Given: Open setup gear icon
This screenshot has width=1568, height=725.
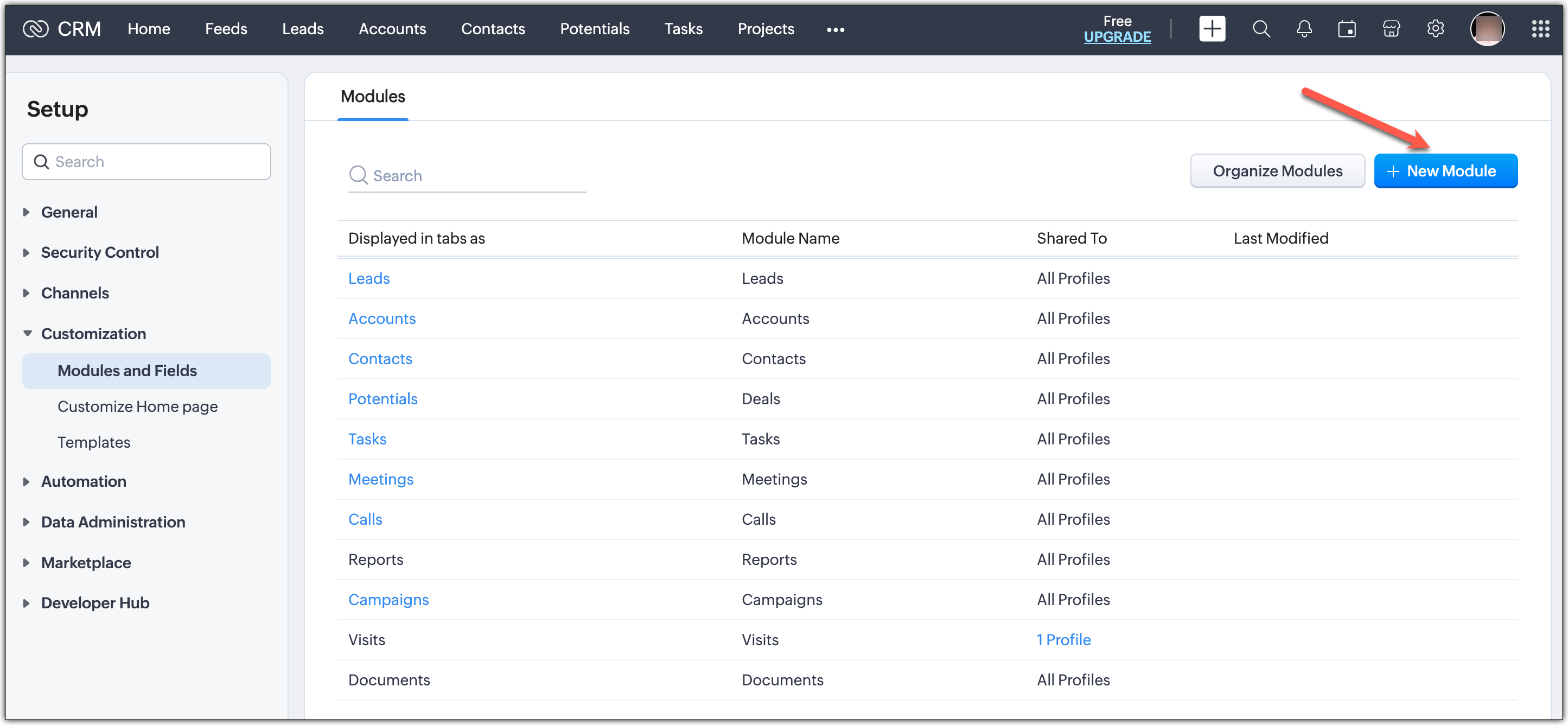Looking at the screenshot, I should (x=1435, y=29).
